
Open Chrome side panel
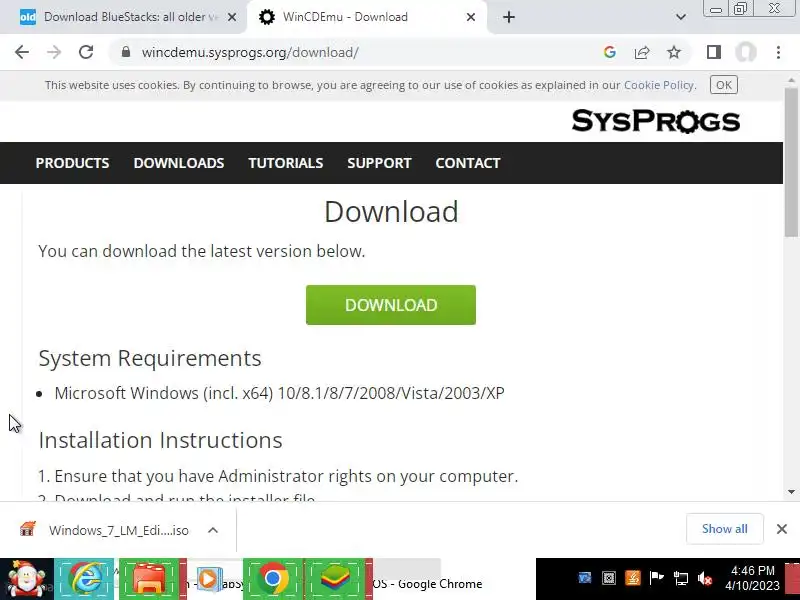point(714,52)
